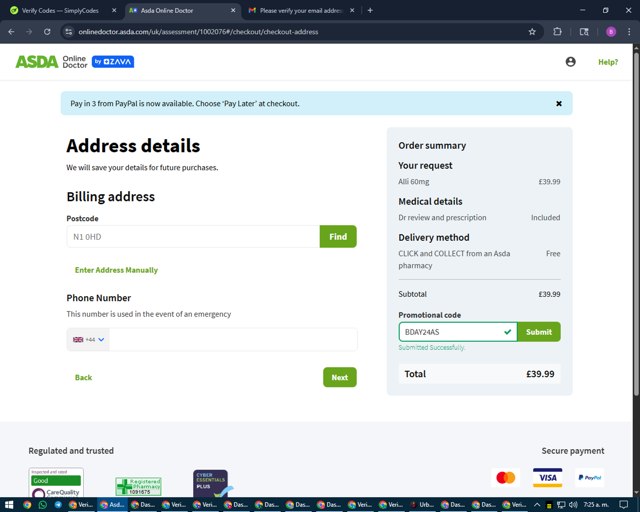
Task: Click the VISA payment logo
Action: click(547, 477)
